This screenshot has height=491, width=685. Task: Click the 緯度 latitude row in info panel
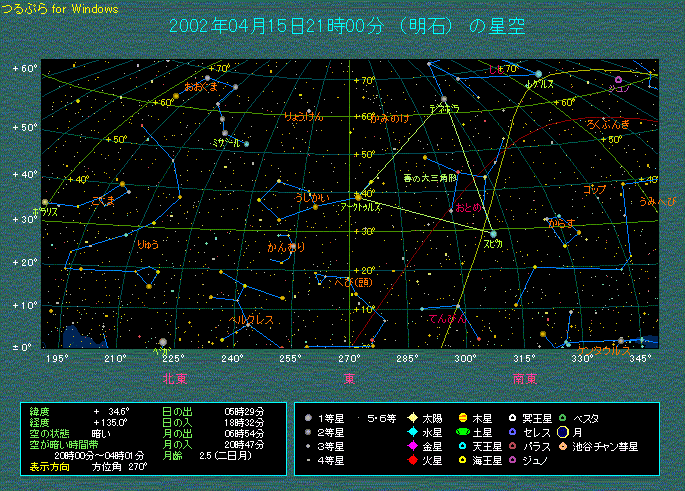[79, 411]
